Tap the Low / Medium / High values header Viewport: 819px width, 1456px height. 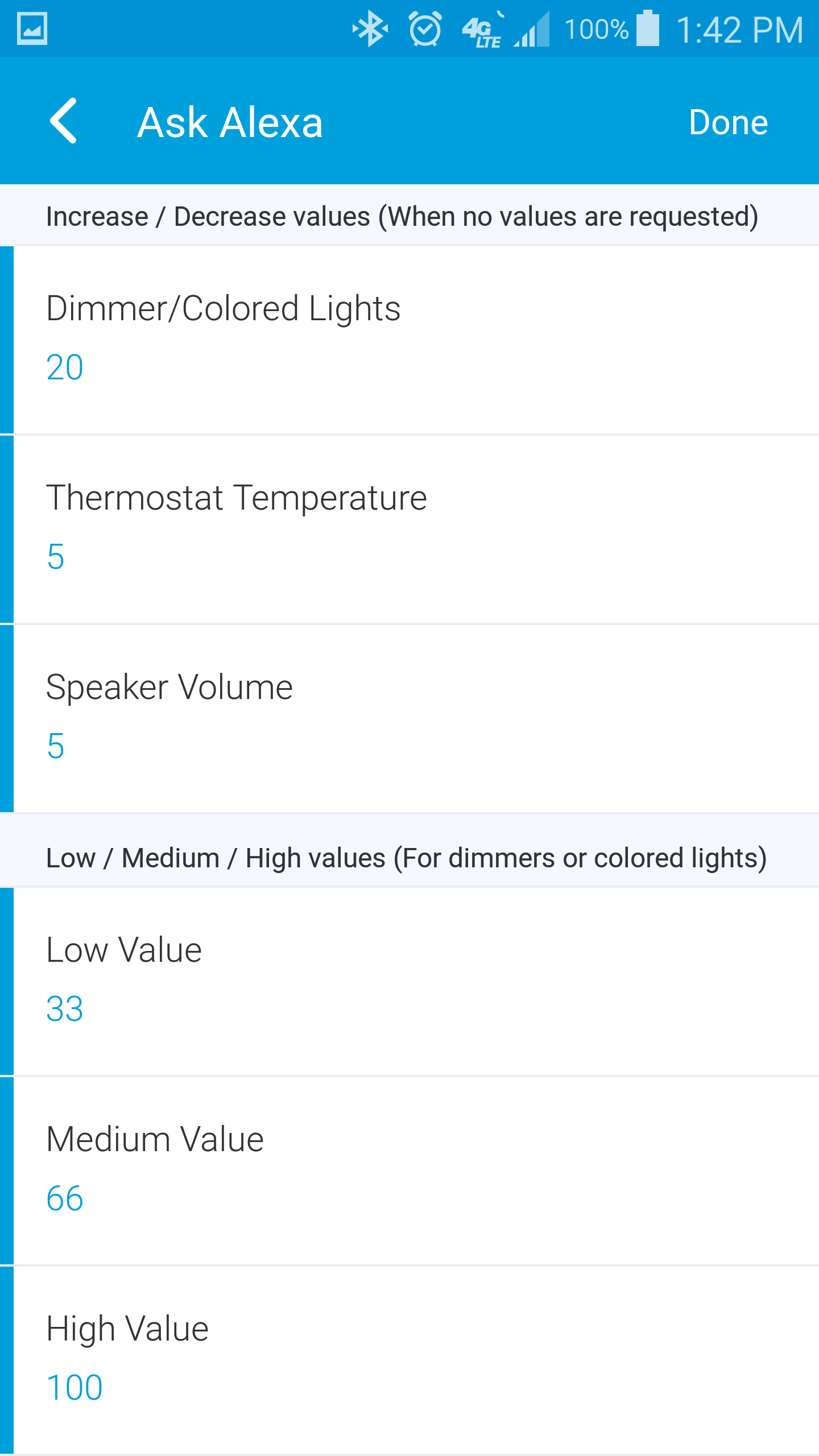pyautogui.click(x=406, y=858)
